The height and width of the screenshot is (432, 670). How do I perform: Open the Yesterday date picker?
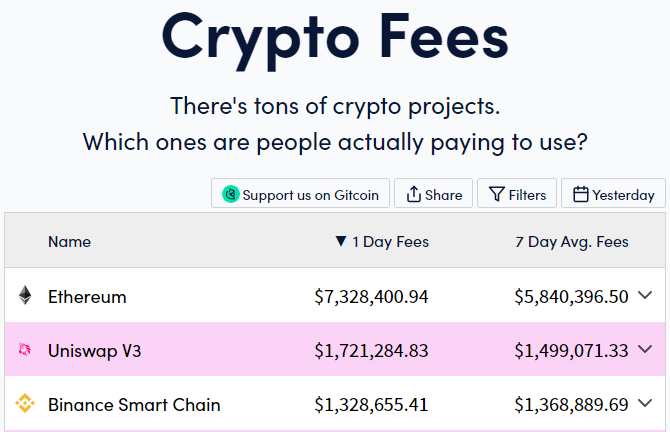(613, 195)
